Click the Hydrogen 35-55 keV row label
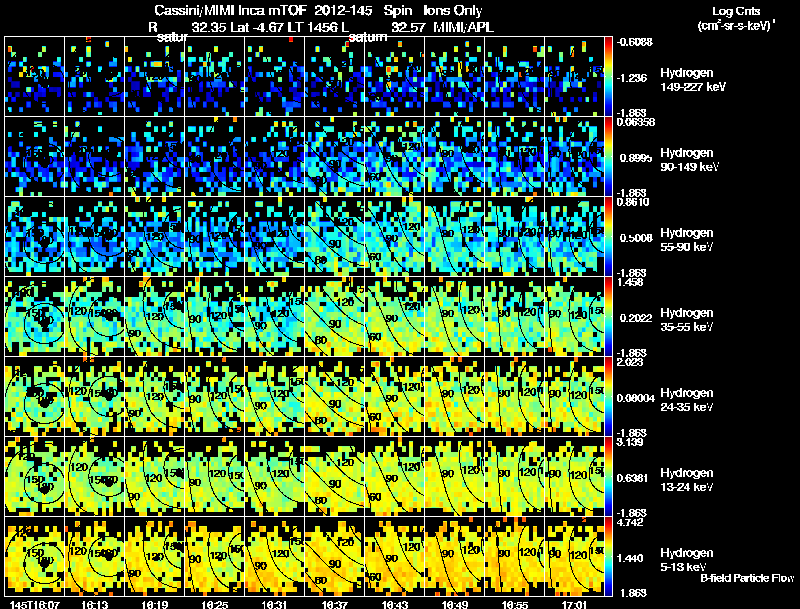 click(686, 320)
